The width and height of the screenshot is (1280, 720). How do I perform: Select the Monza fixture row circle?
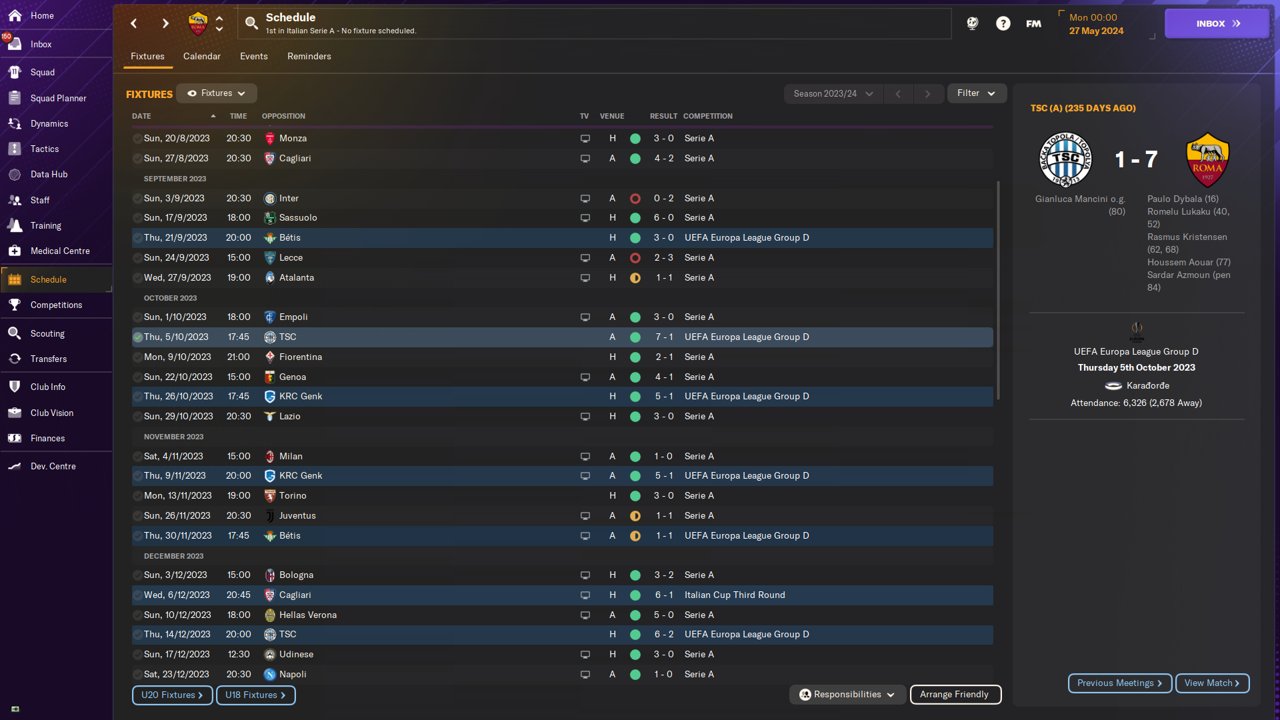(x=138, y=138)
